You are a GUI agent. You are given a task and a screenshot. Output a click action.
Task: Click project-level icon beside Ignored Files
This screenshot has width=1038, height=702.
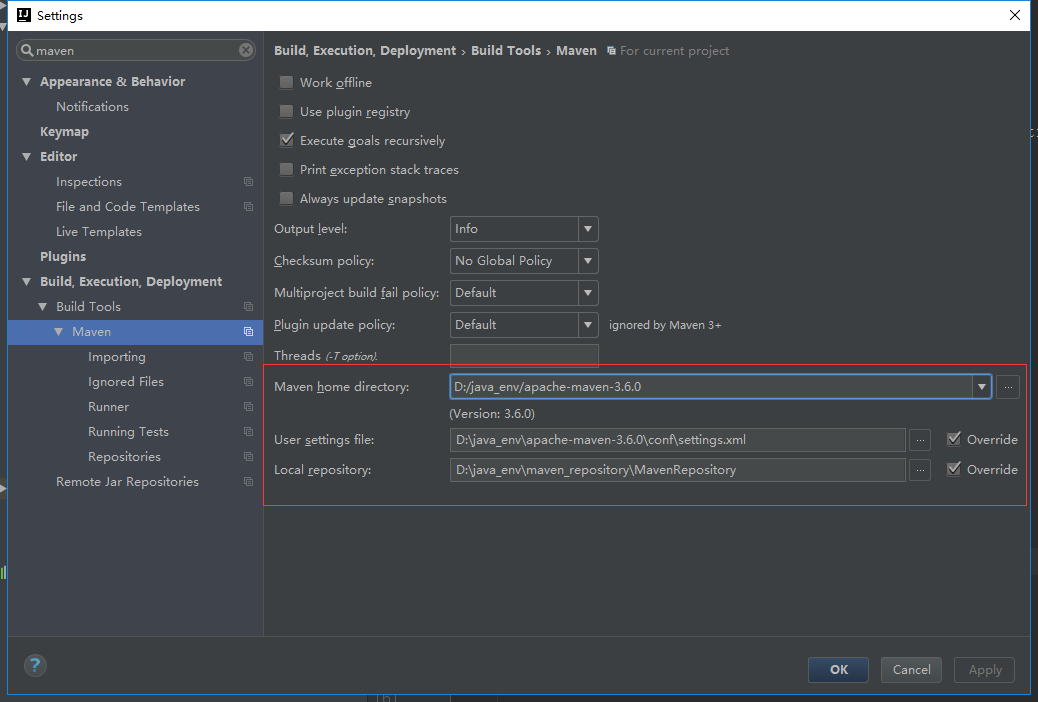248,381
